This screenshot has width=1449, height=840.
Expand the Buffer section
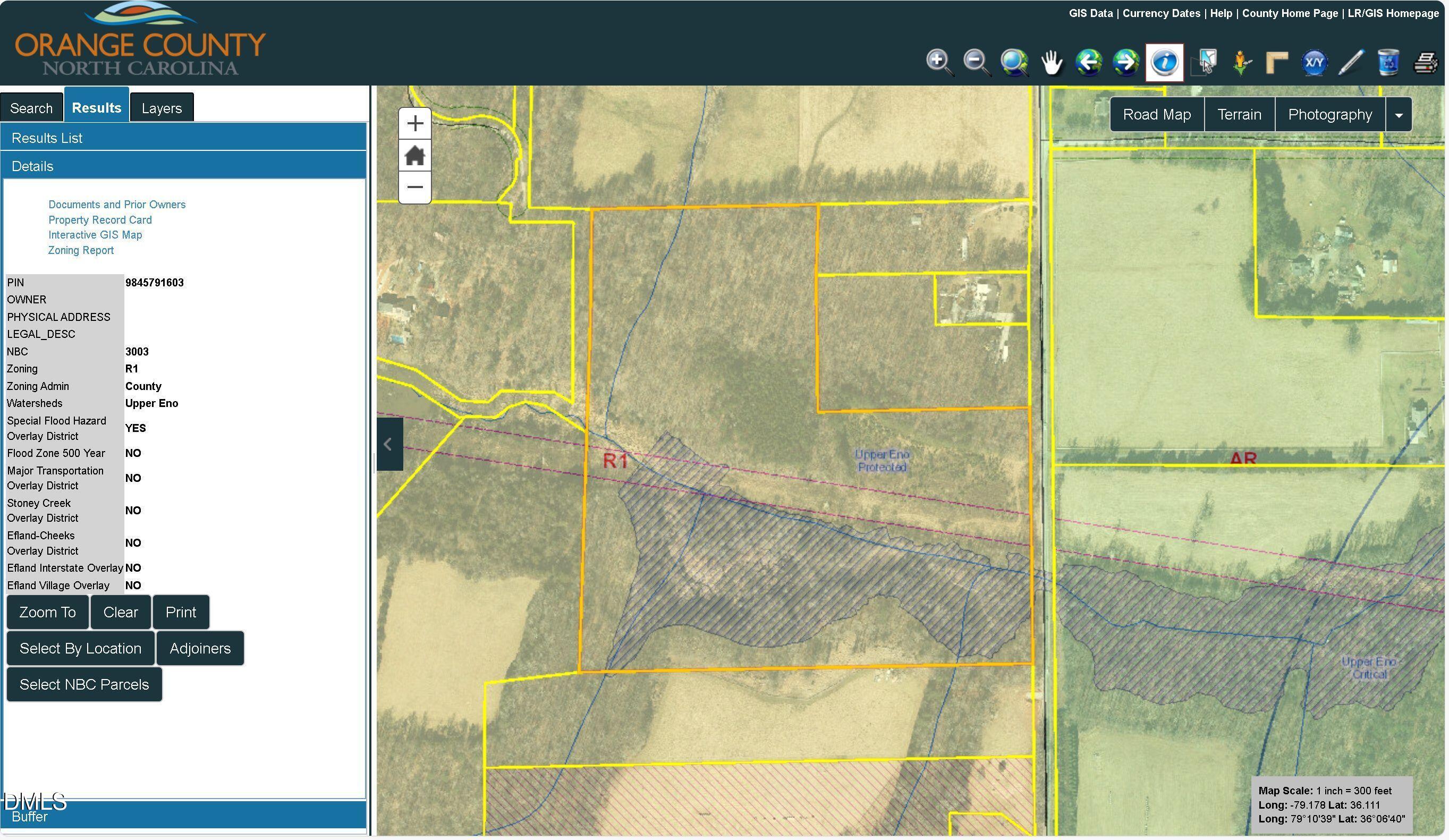point(183,816)
